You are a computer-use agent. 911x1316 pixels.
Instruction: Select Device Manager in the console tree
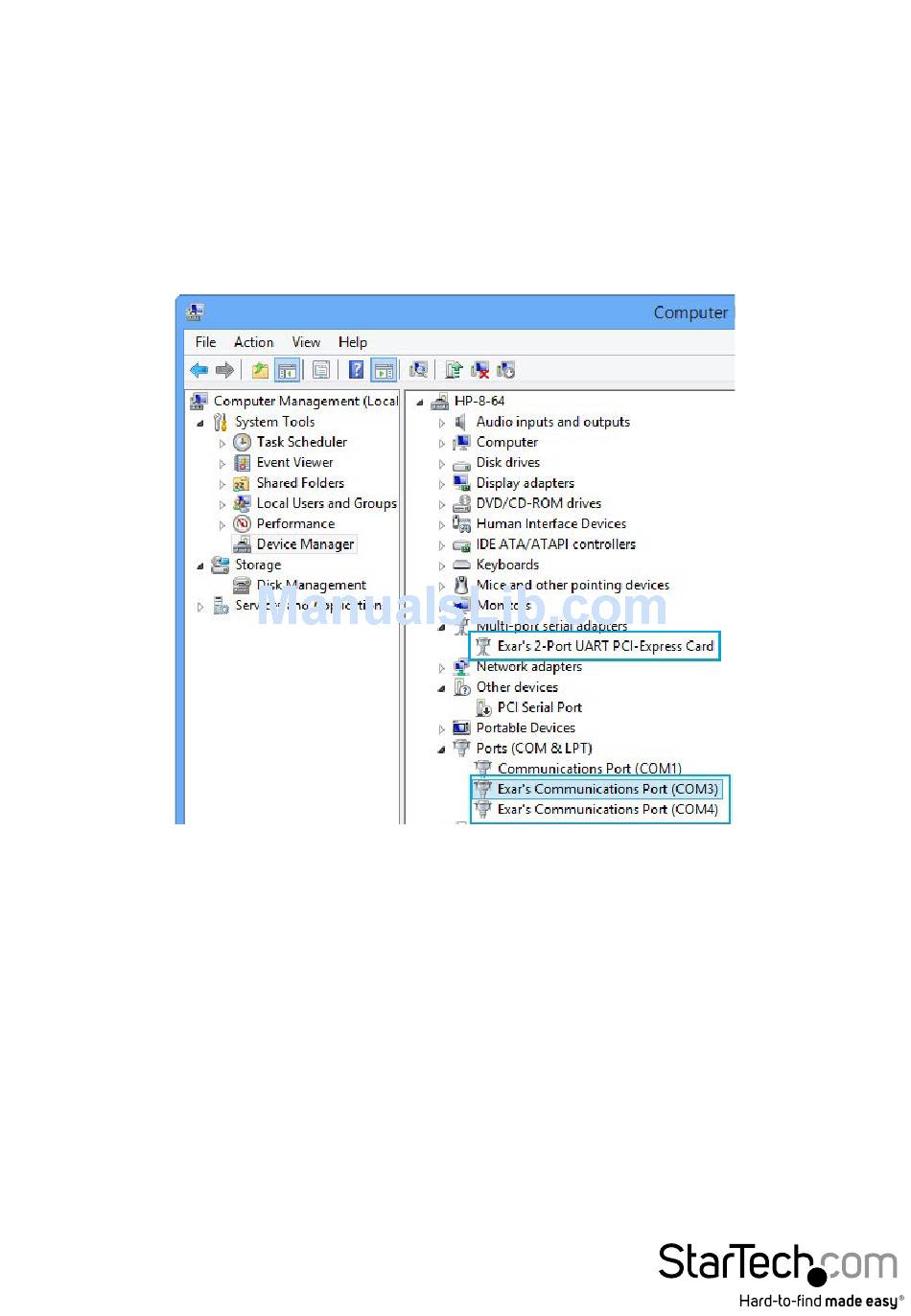pyautogui.click(x=305, y=544)
